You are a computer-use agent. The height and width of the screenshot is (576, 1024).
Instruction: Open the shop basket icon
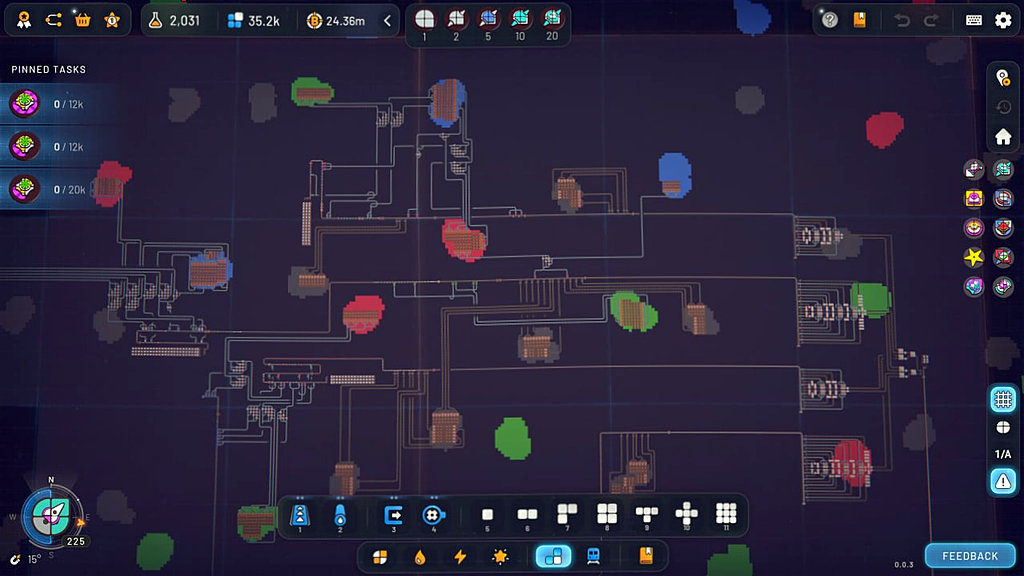pyautogui.click(x=82, y=20)
